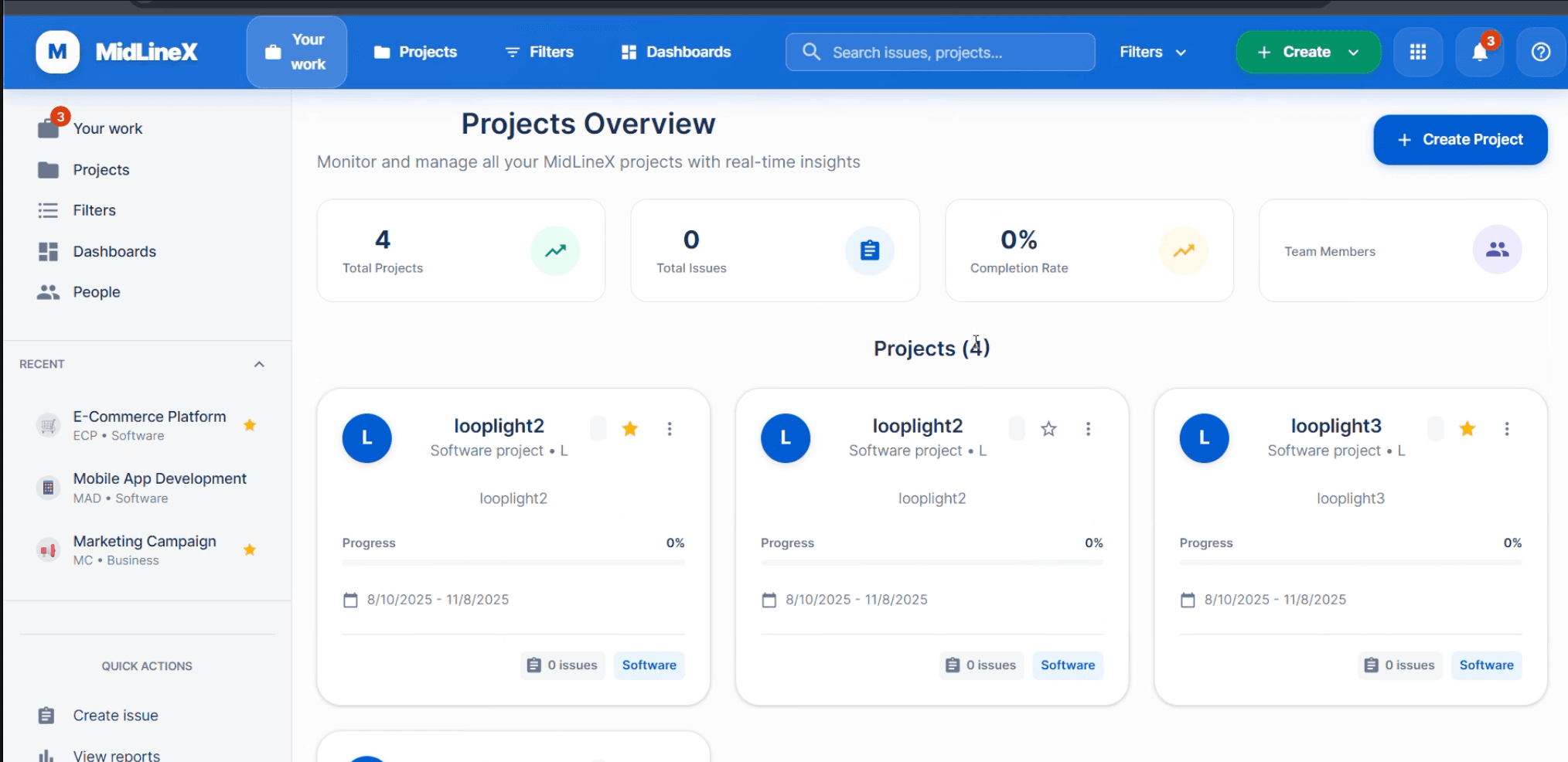Switch to the Projects tab in top navigation

[415, 52]
